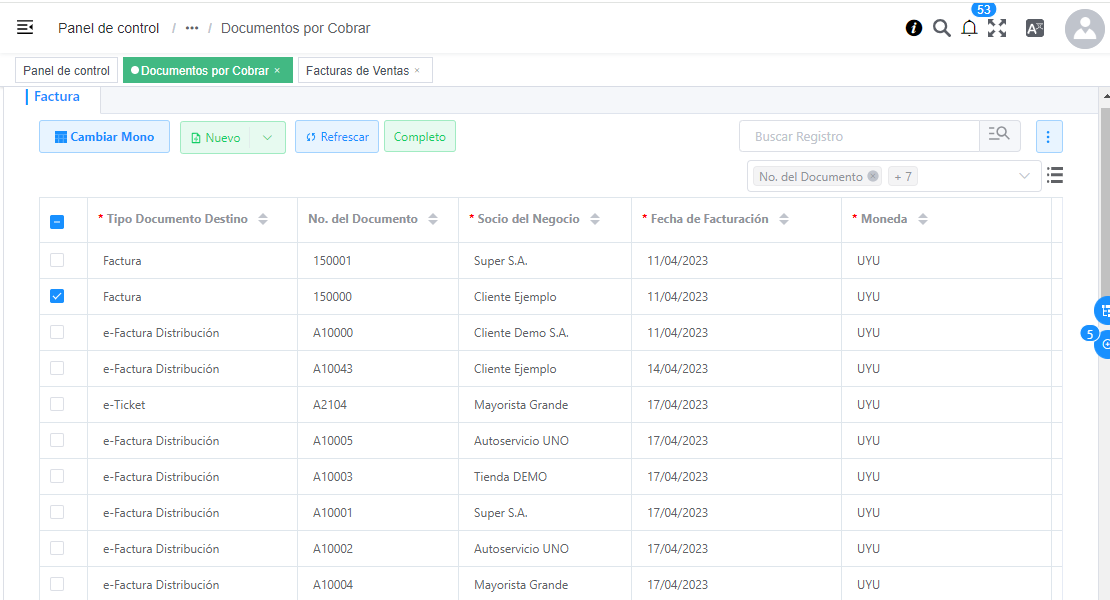Click the hamburger menu collapse icon
1110x600 pixels.
25,28
